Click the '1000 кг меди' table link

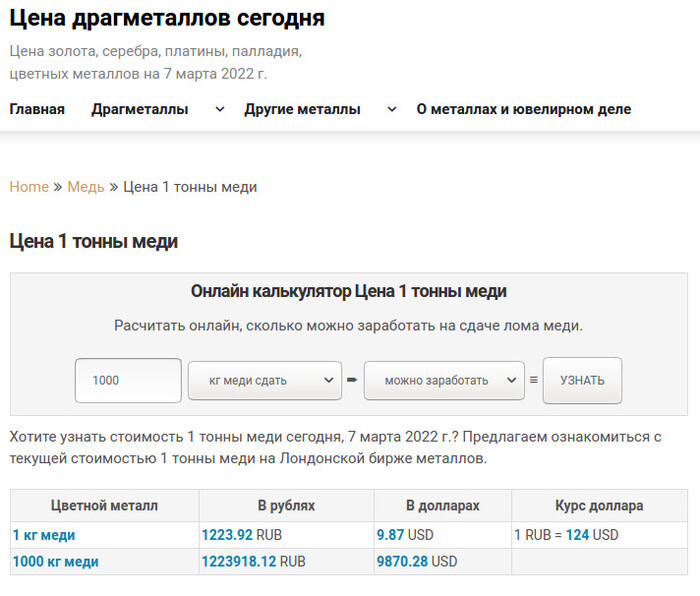pyautogui.click(x=55, y=562)
